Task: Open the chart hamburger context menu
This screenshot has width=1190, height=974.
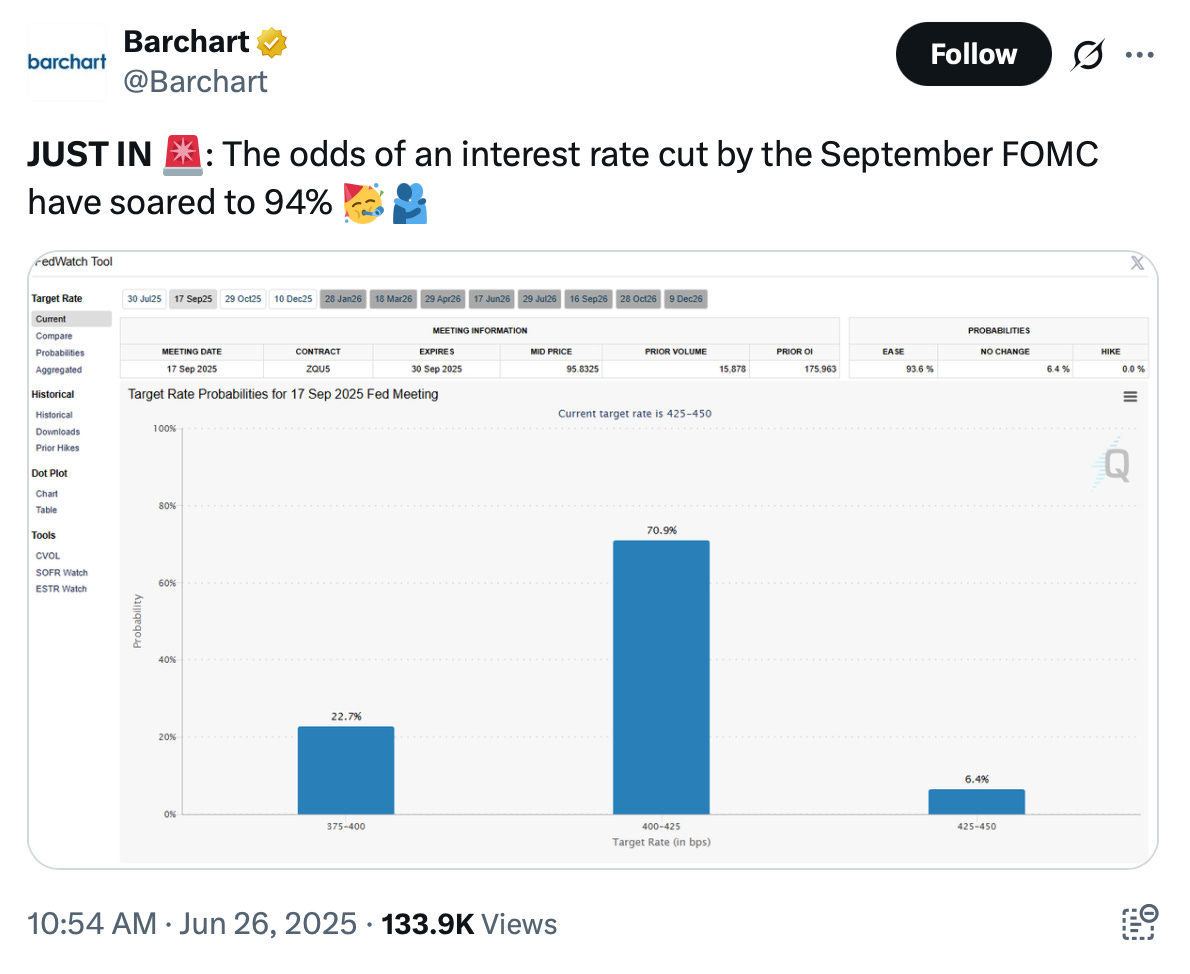Action: point(1130,397)
